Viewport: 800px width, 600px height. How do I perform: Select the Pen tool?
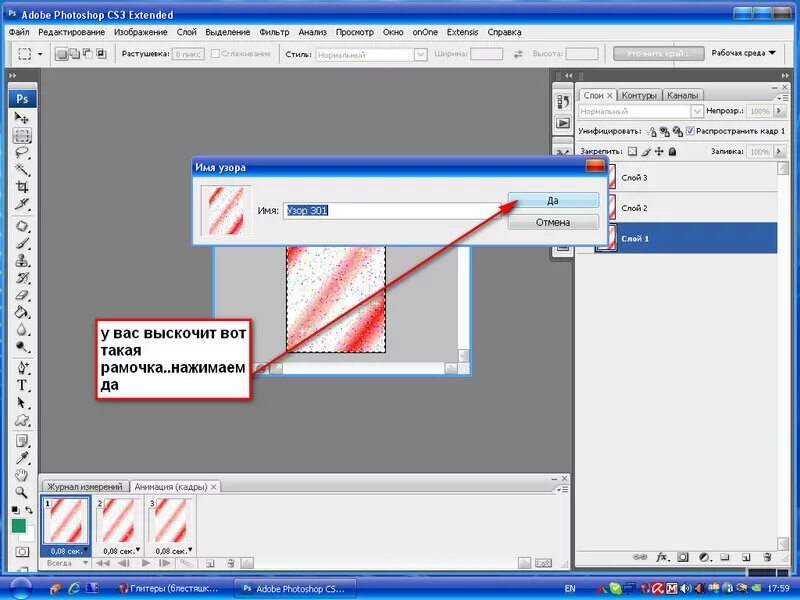pos(21,368)
